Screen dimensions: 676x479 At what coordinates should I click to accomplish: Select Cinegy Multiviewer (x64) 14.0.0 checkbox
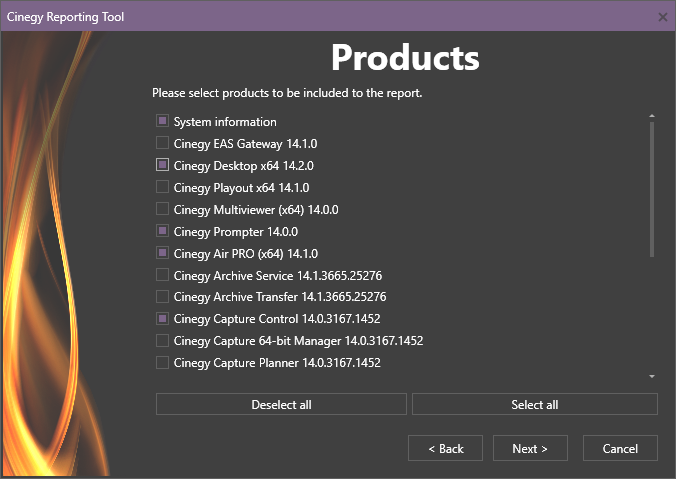click(x=162, y=209)
